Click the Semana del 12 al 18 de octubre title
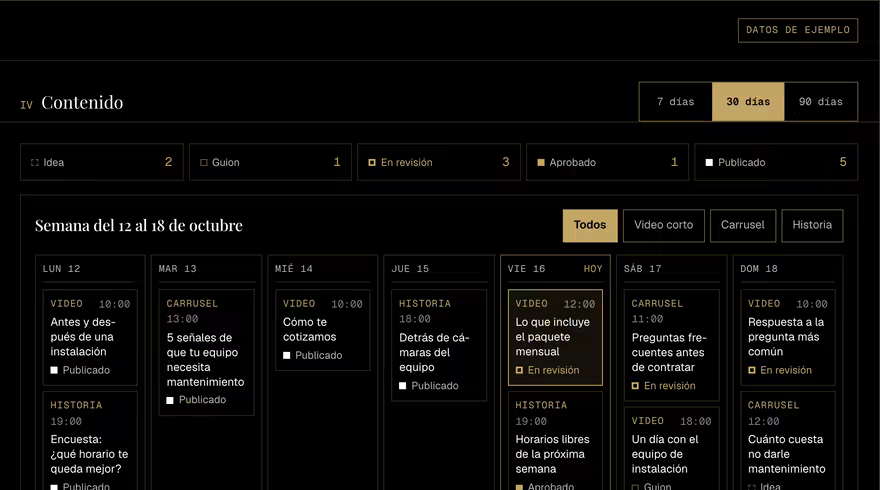 tap(139, 226)
